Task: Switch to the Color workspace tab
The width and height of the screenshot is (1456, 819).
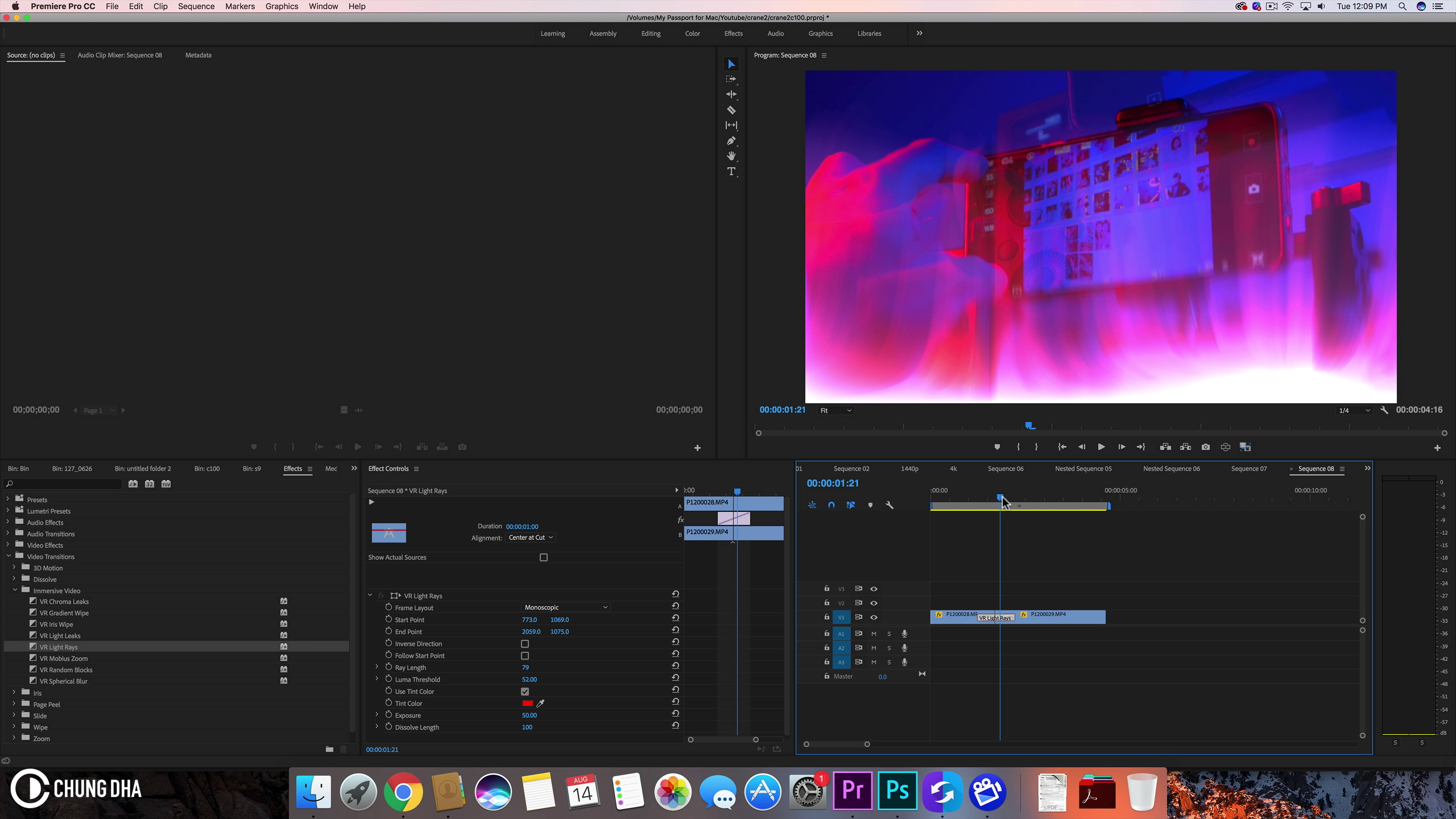Action: pyautogui.click(x=692, y=34)
